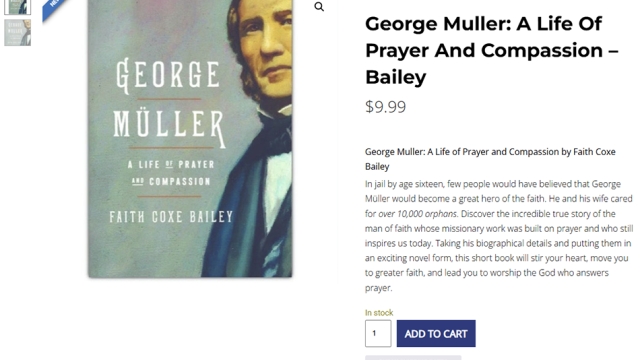640x360 pixels.
Task: Click the product title heading
Action: click(491, 50)
